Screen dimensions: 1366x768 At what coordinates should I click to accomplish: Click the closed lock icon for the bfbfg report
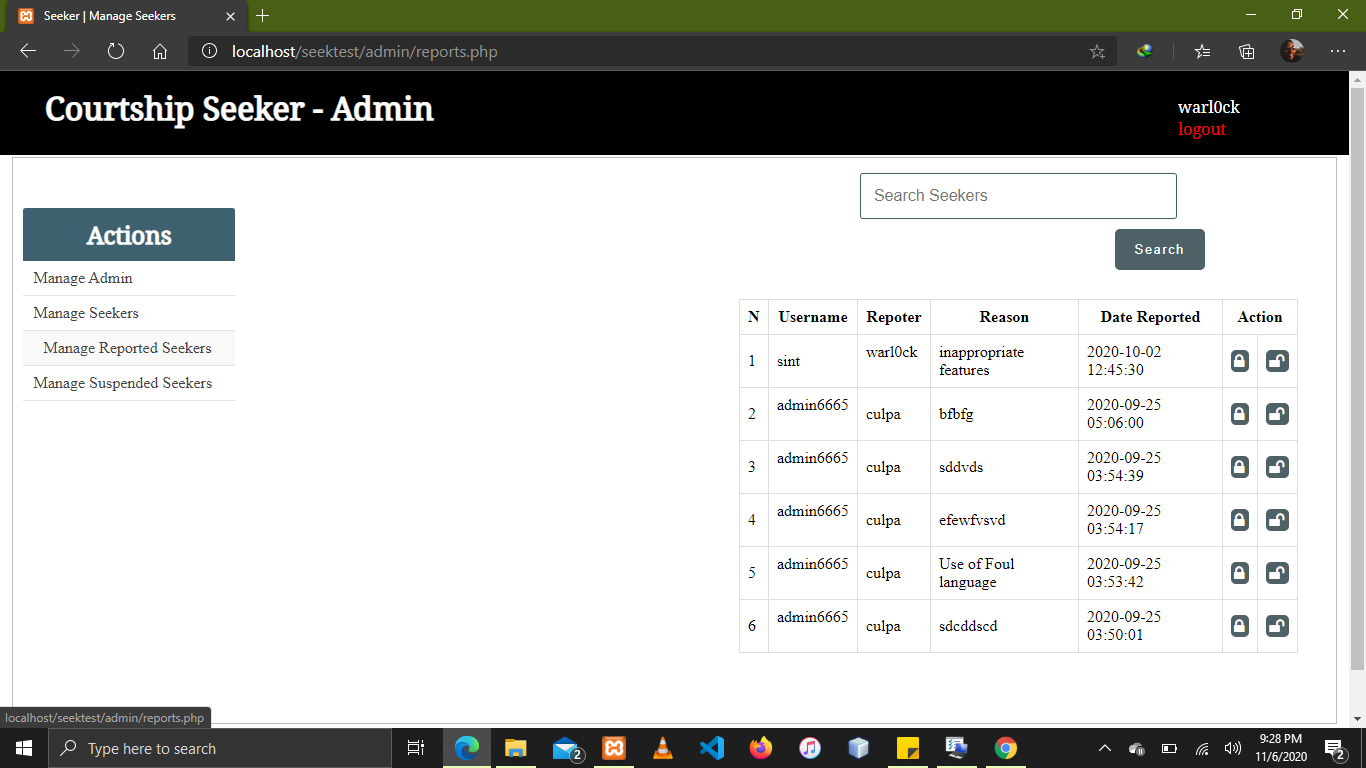point(1240,414)
